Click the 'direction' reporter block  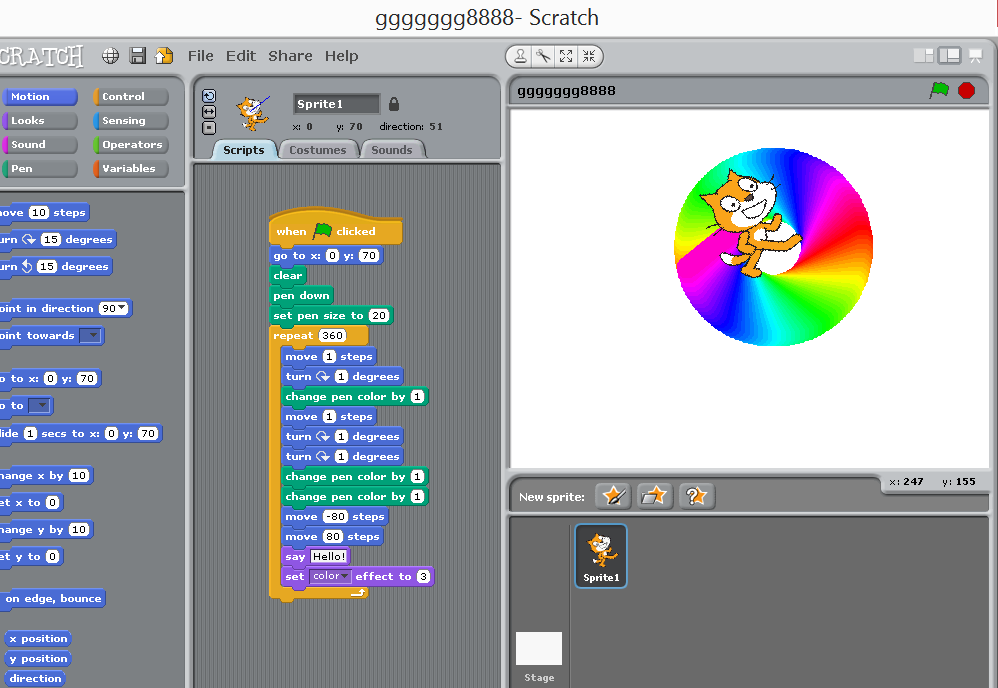tap(35, 678)
